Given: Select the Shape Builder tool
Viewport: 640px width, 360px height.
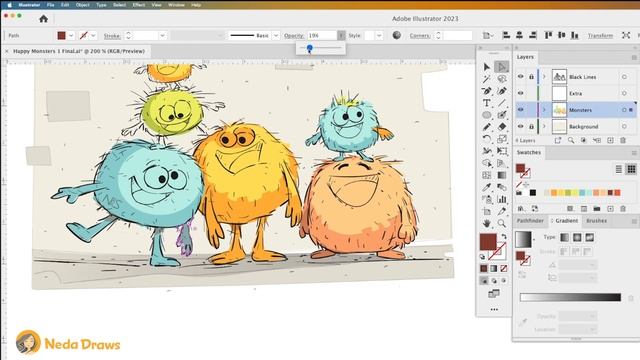Looking at the screenshot, I should point(487,163).
